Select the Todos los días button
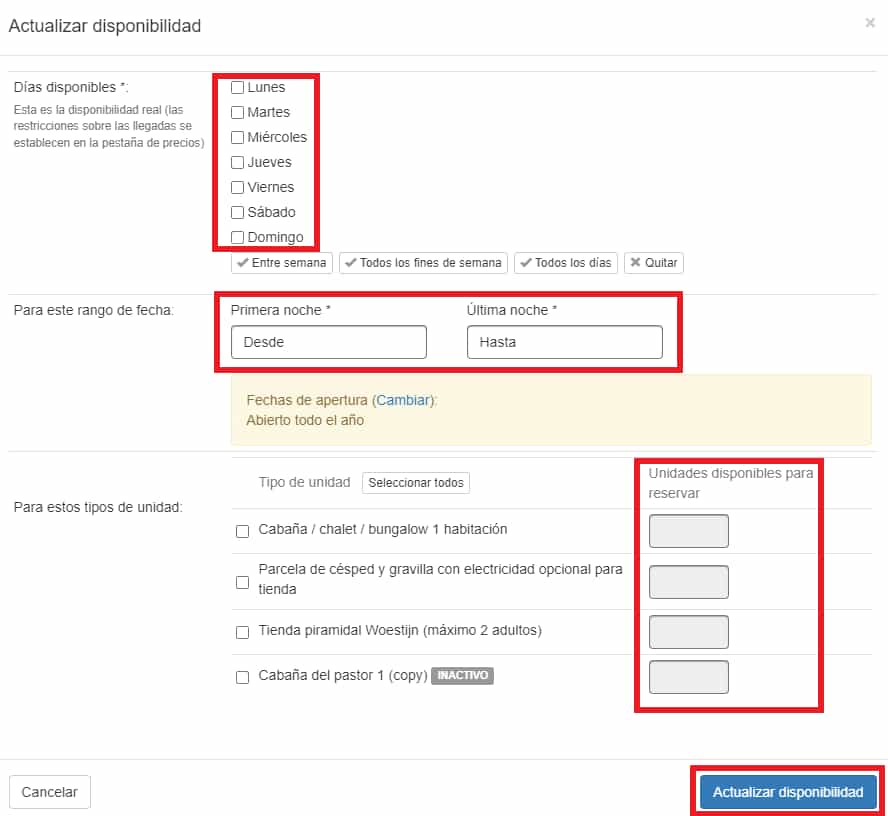 566,263
